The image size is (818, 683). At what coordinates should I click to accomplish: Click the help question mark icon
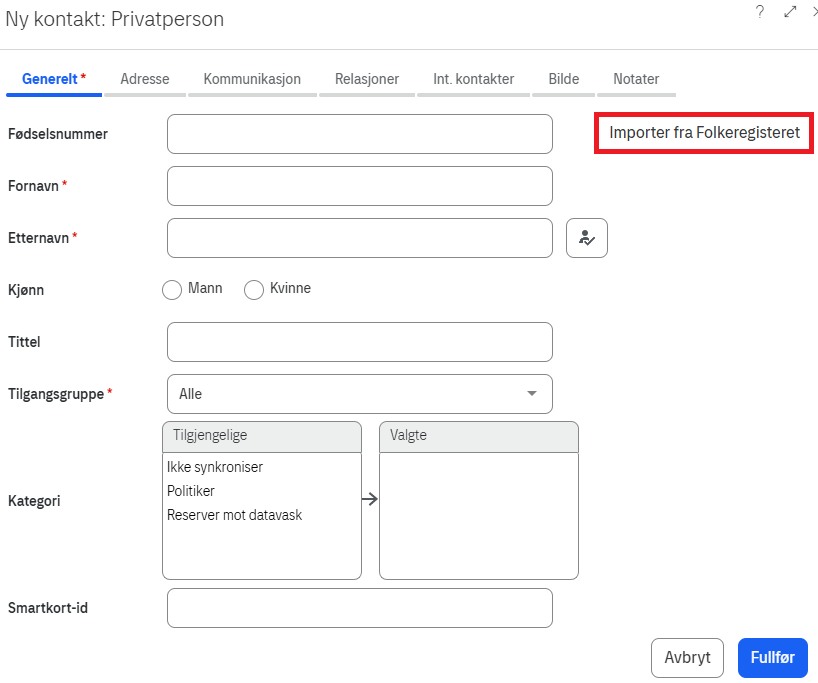[760, 12]
